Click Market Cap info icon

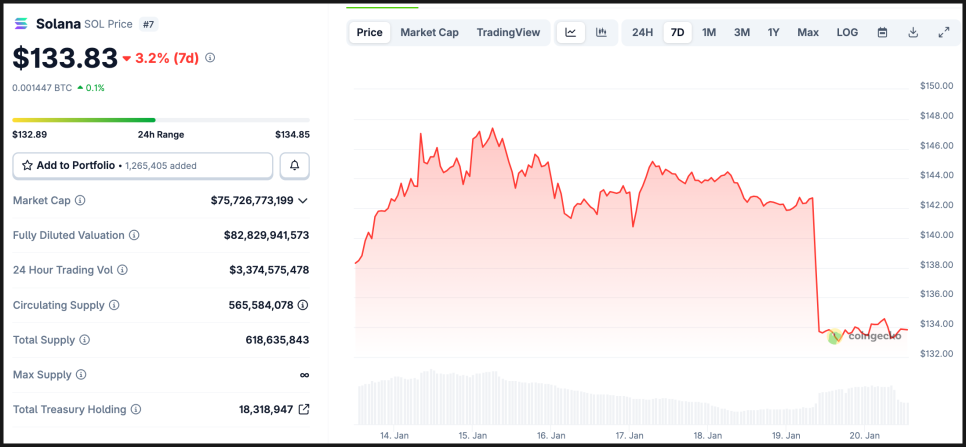(80, 200)
